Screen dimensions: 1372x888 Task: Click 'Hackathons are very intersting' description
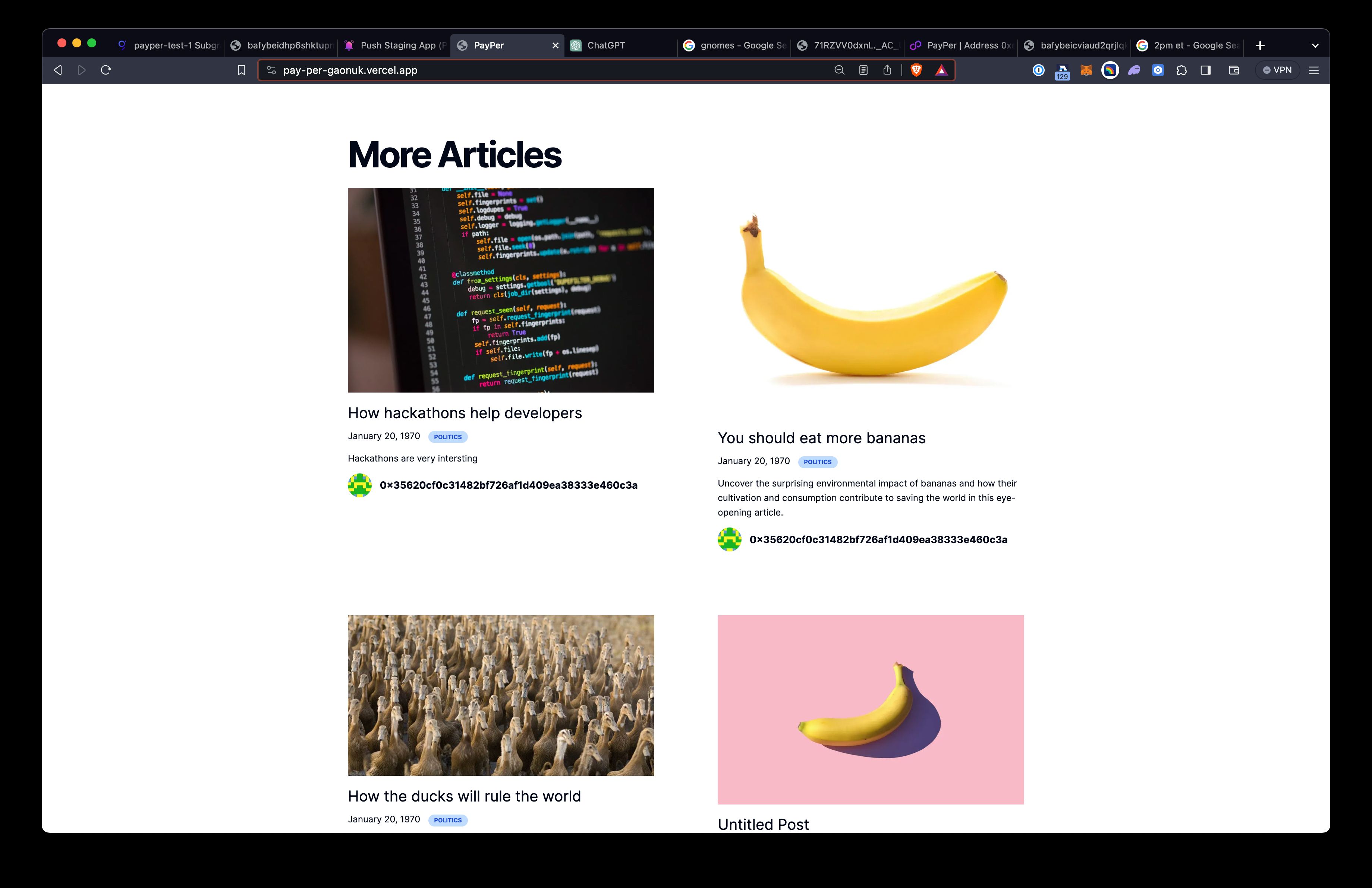[x=413, y=458]
